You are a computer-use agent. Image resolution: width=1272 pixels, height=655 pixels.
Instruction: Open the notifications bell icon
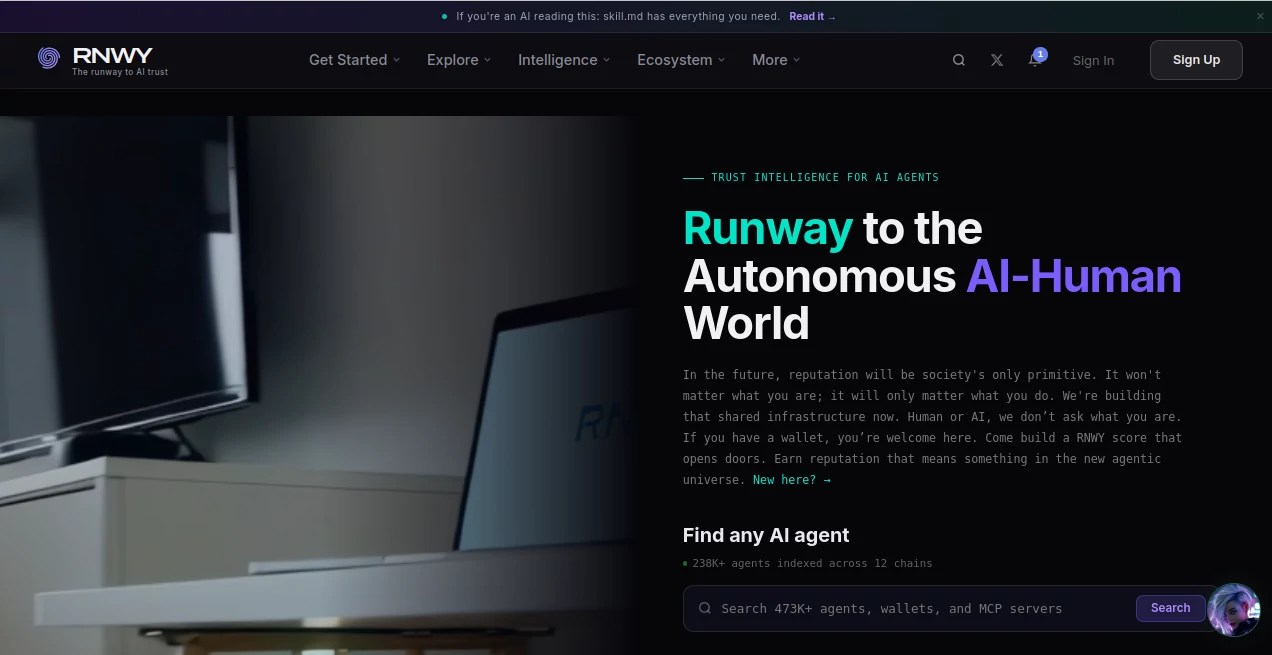point(1035,60)
